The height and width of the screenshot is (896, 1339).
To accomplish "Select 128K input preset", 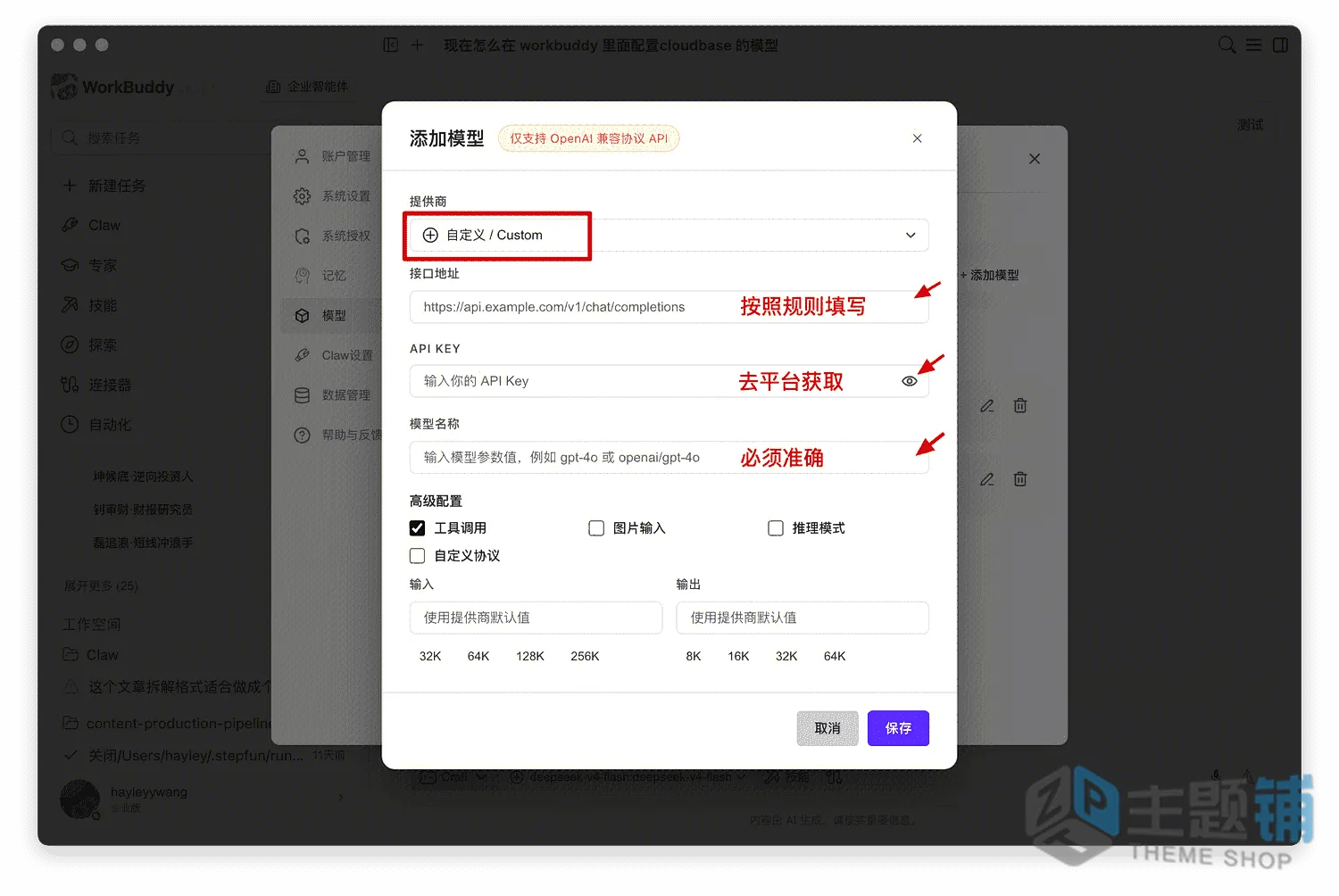I will point(529,656).
